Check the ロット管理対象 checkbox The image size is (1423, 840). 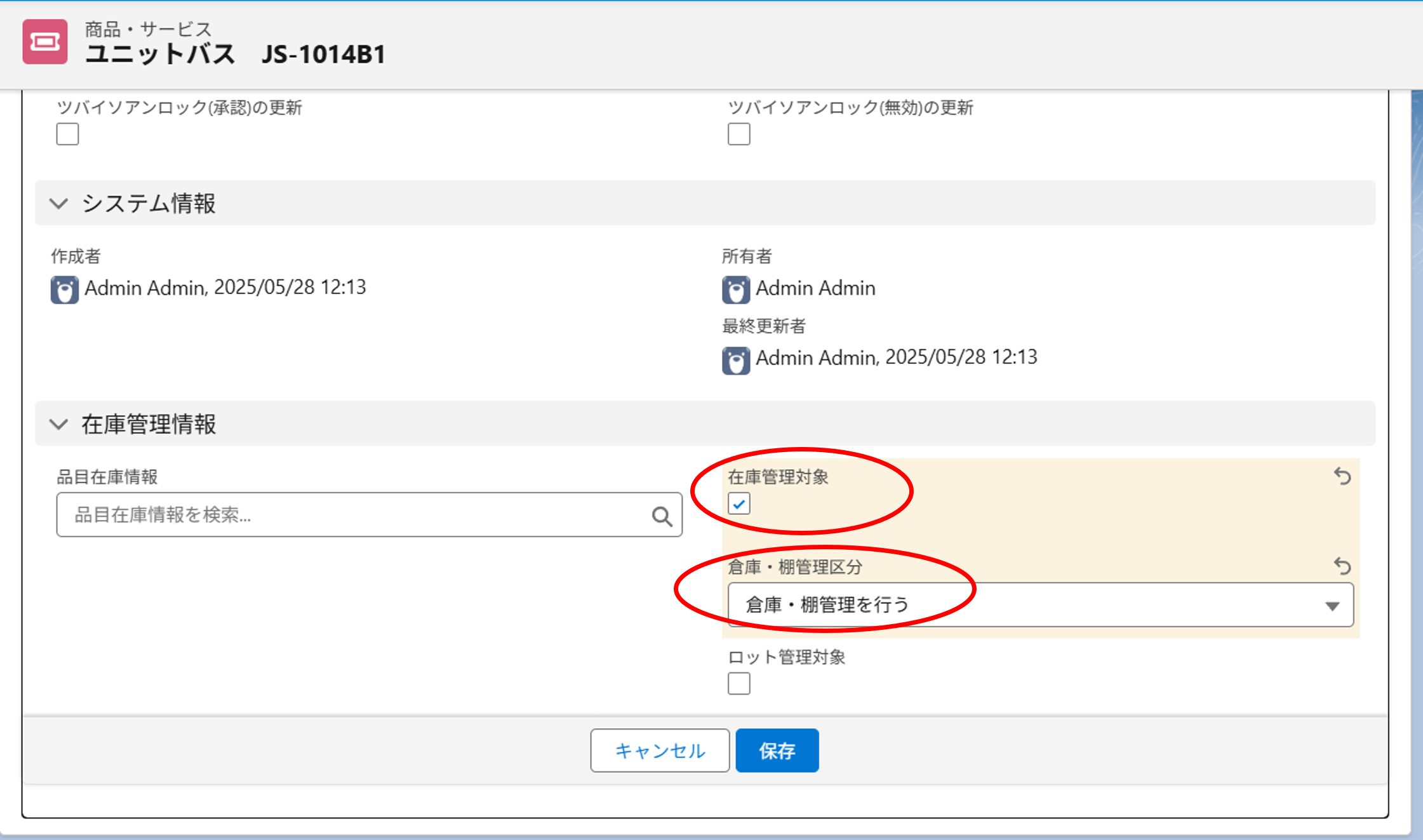pyautogui.click(x=739, y=684)
